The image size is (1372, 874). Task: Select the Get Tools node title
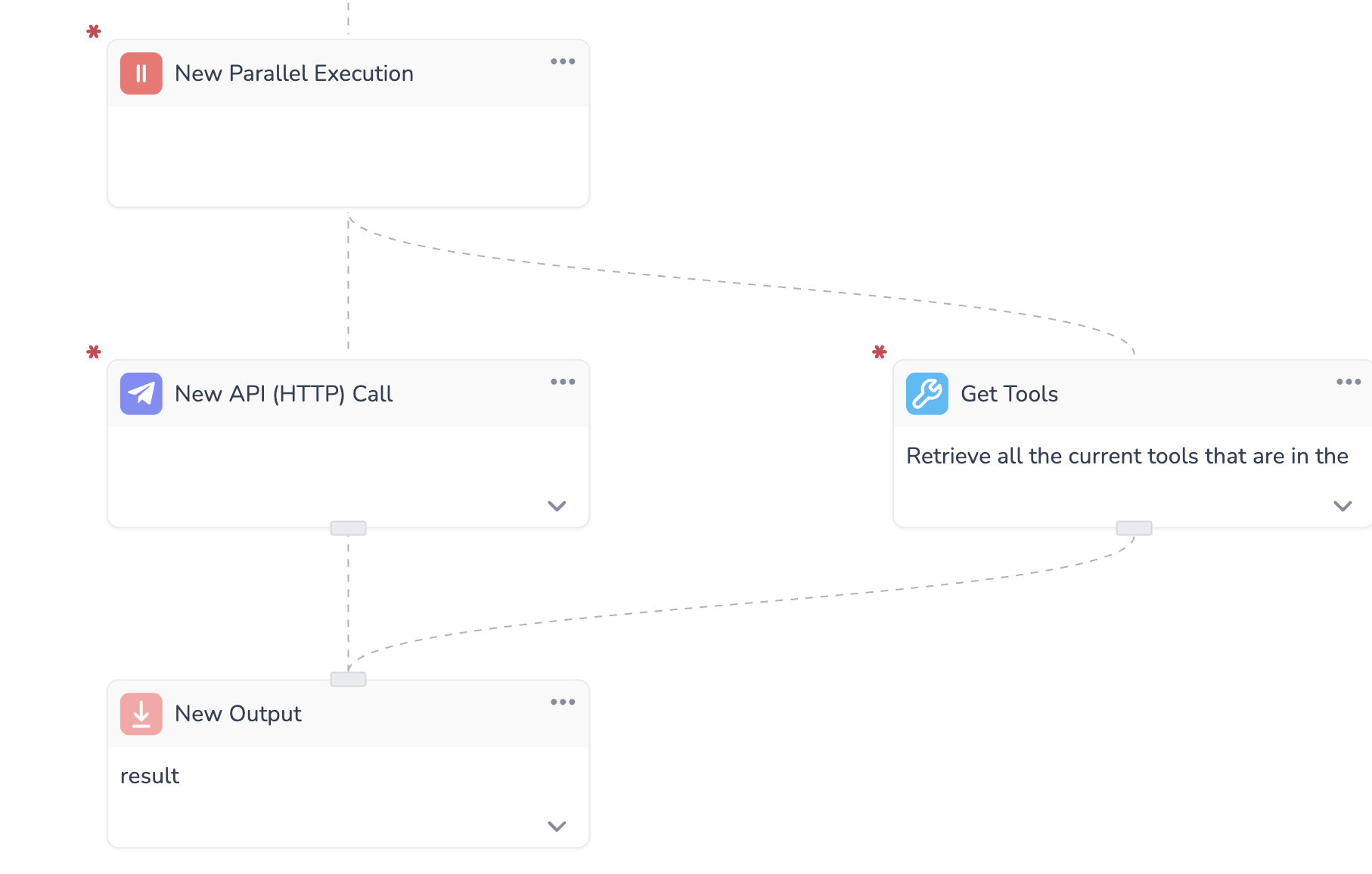click(x=1009, y=394)
